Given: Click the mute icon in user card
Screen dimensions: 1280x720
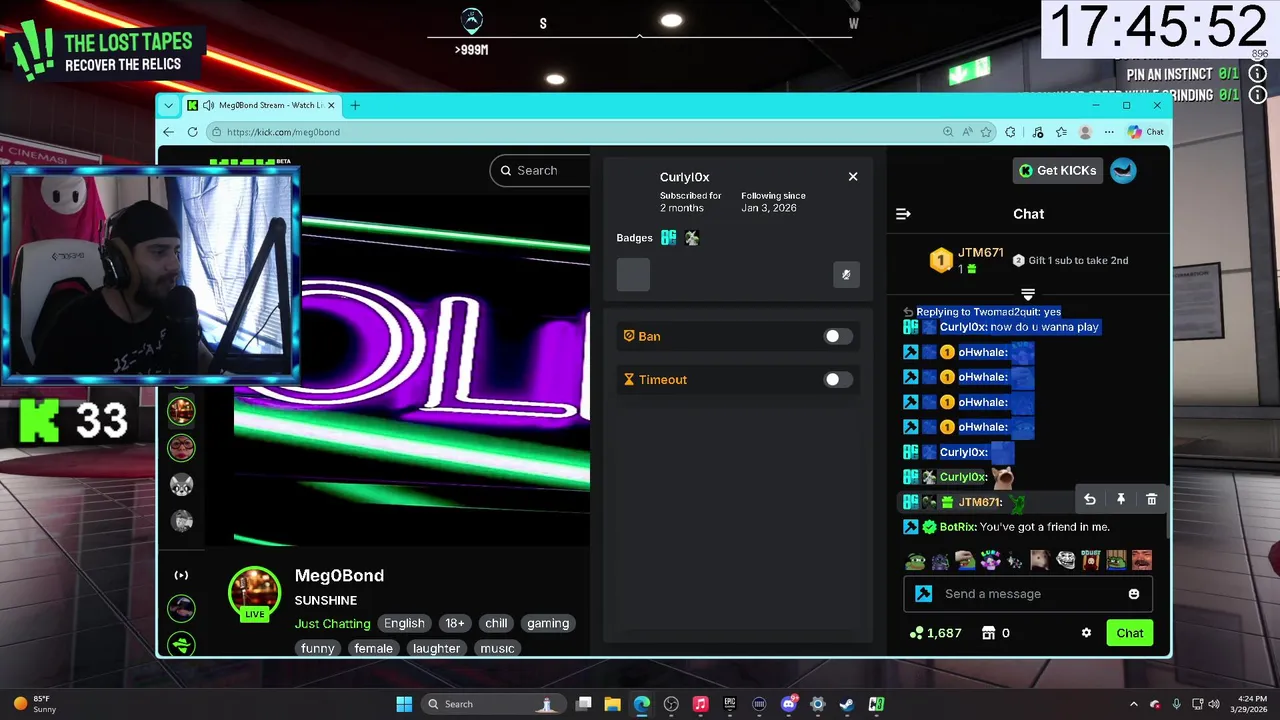Looking at the screenshot, I should (x=846, y=274).
